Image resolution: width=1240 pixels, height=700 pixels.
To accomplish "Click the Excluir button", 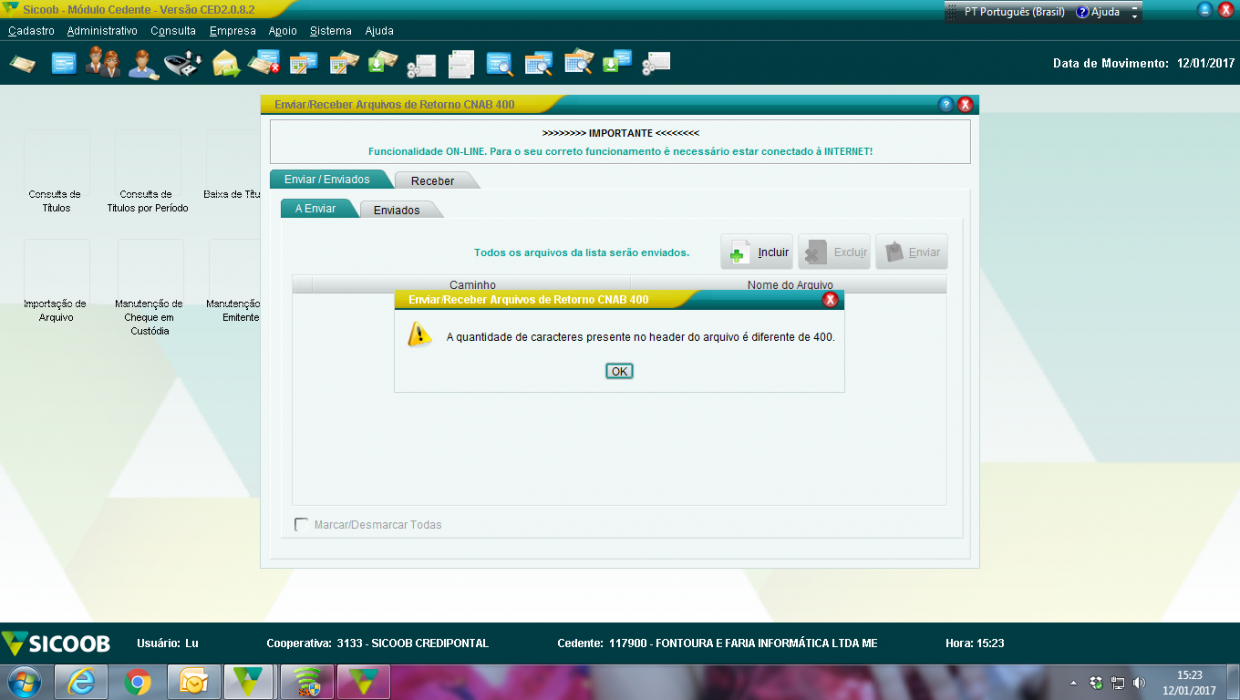I will (x=834, y=252).
